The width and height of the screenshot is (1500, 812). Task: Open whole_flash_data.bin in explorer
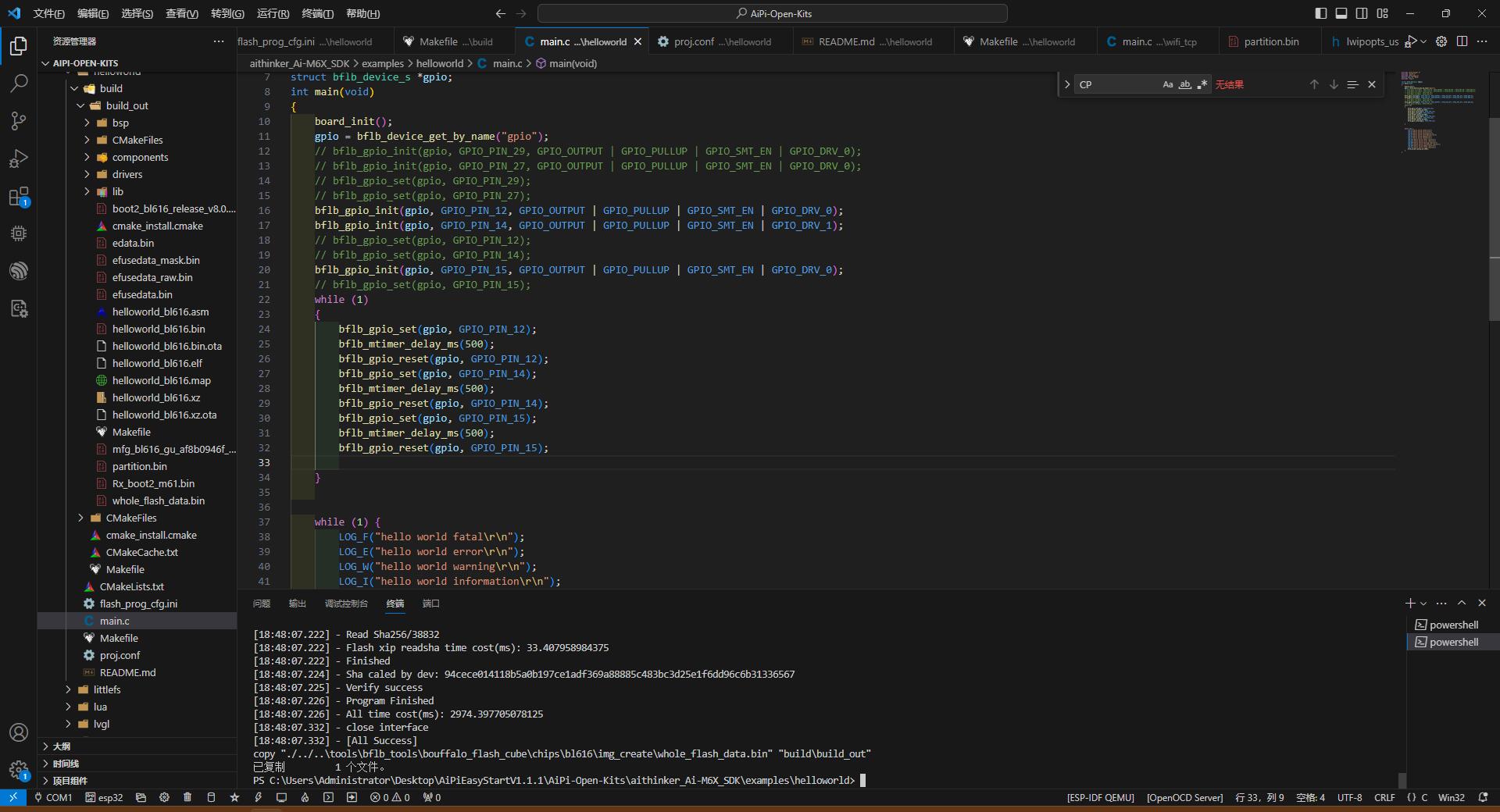(159, 500)
